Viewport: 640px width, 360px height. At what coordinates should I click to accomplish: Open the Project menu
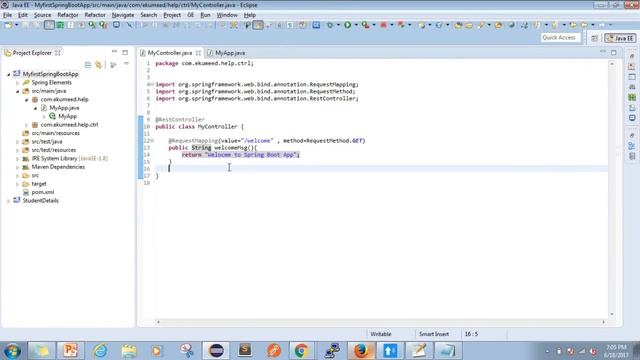point(172,15)
